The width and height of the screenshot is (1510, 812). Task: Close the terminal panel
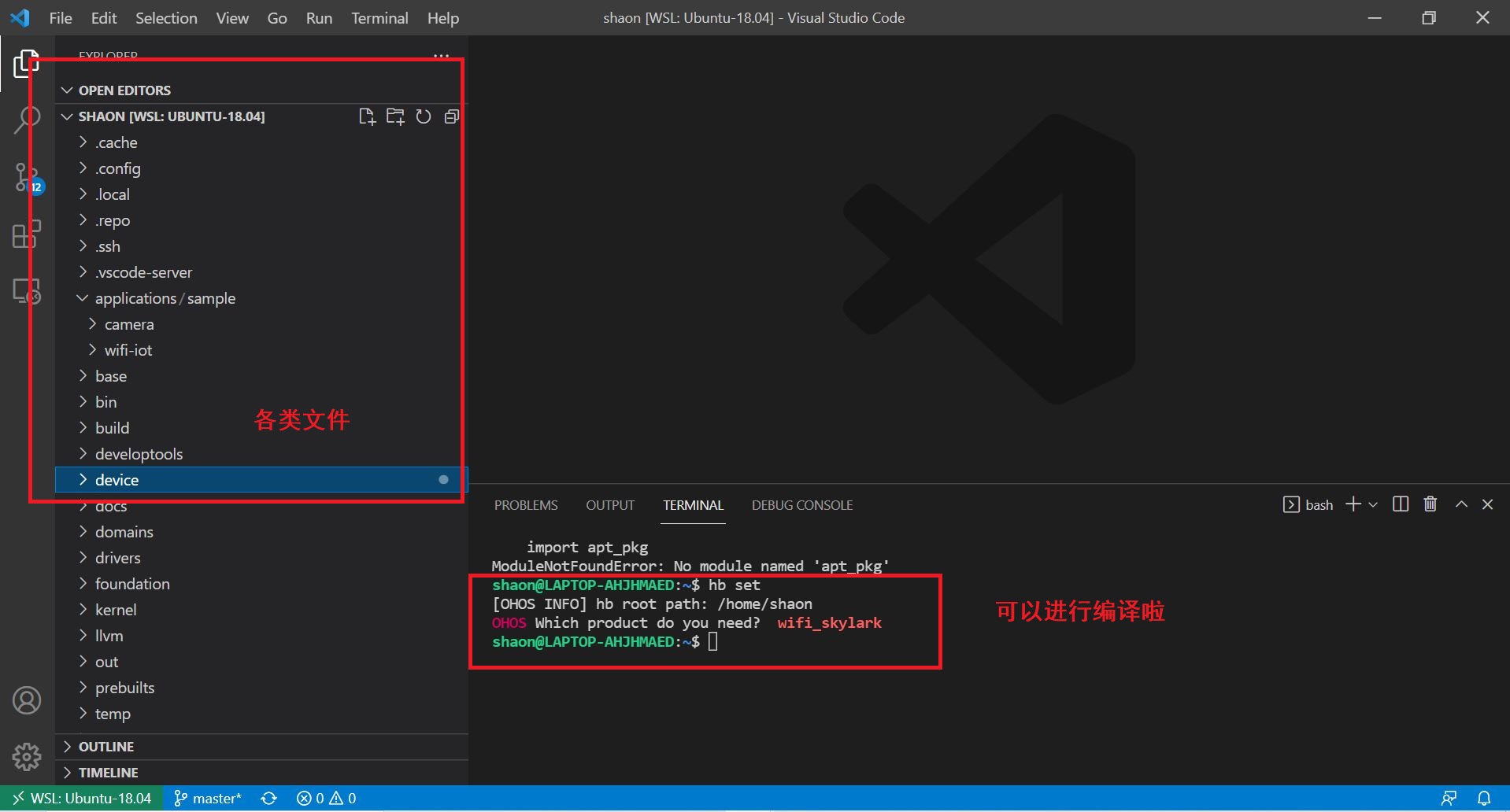(x=1487, y=504)
